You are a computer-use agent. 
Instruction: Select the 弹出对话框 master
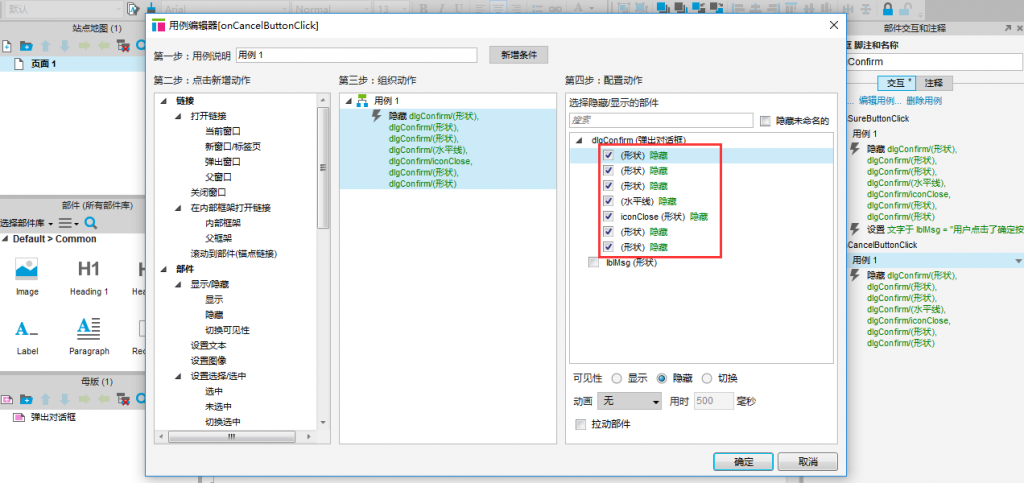(x=54, y=417)
